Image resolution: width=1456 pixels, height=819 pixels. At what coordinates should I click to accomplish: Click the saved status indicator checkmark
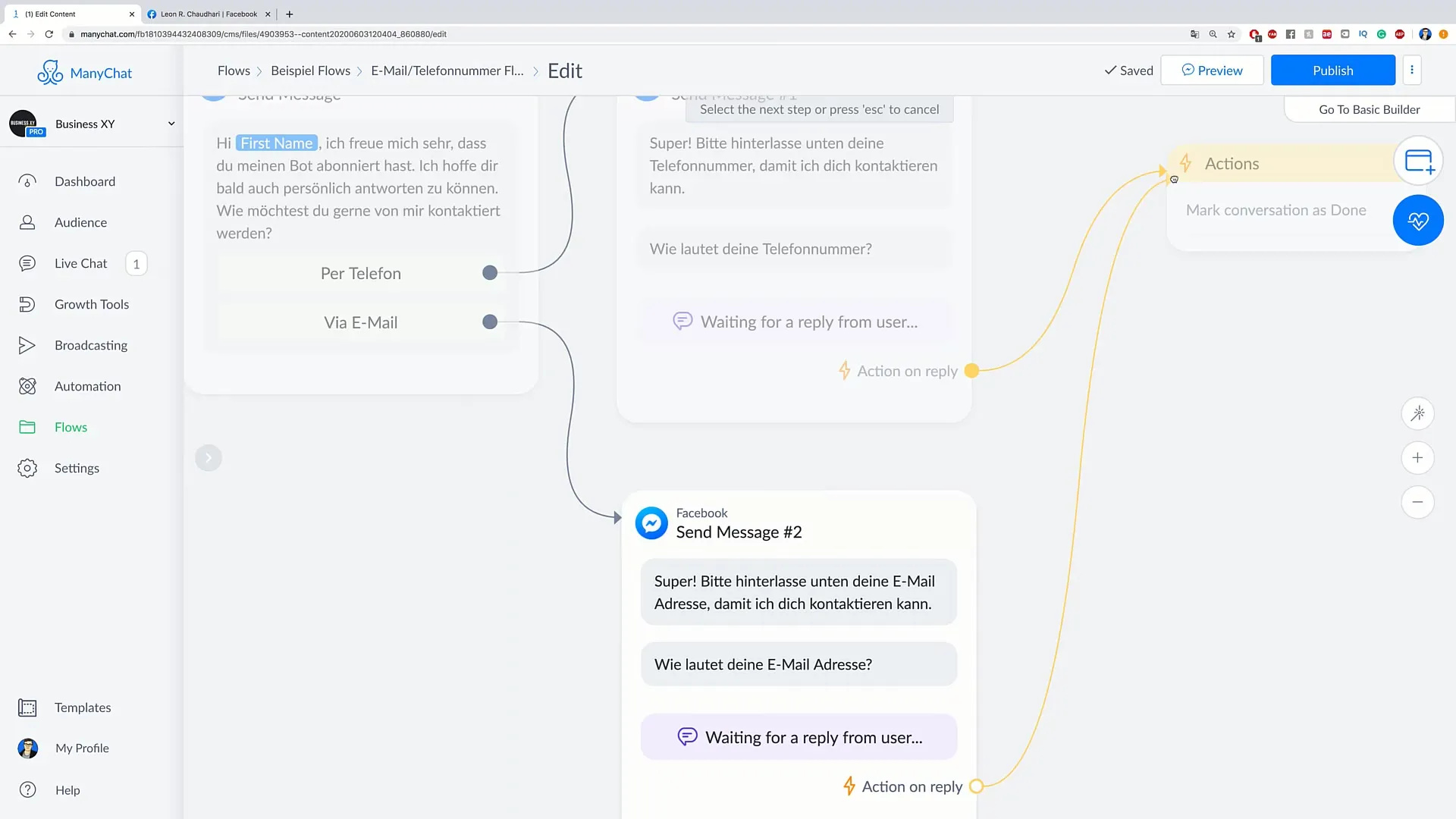pyautogui.click(x=1110, y=70)
